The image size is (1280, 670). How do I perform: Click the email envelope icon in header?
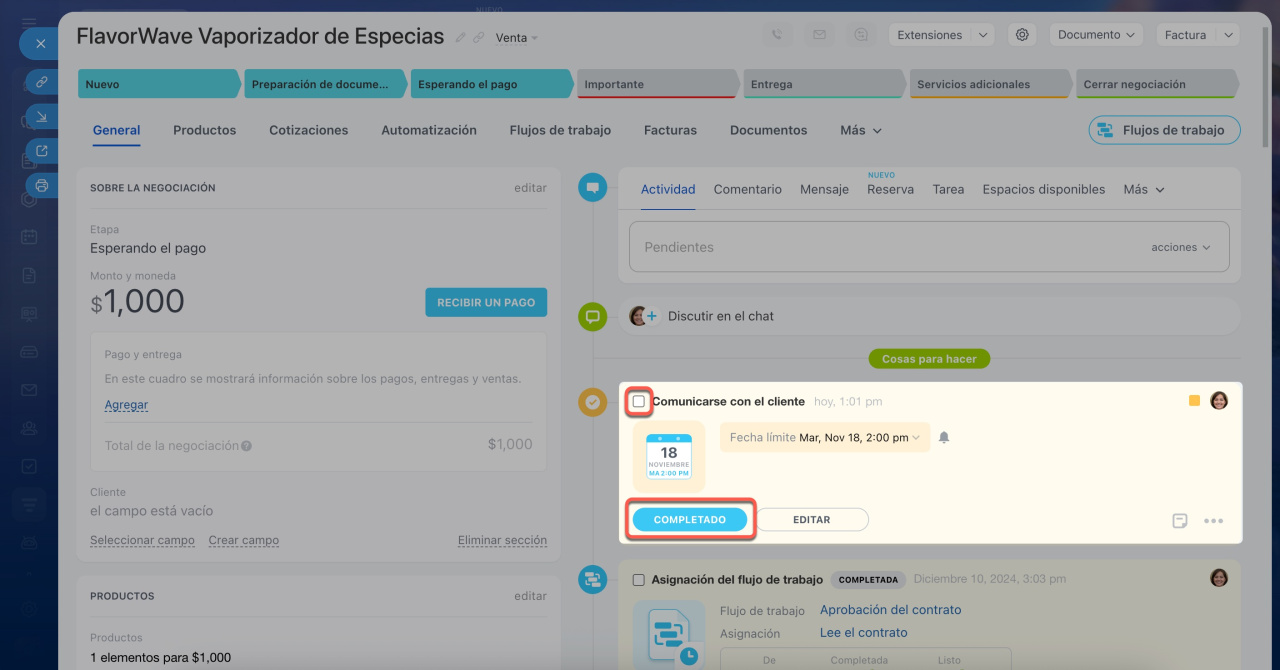[819, 35]
